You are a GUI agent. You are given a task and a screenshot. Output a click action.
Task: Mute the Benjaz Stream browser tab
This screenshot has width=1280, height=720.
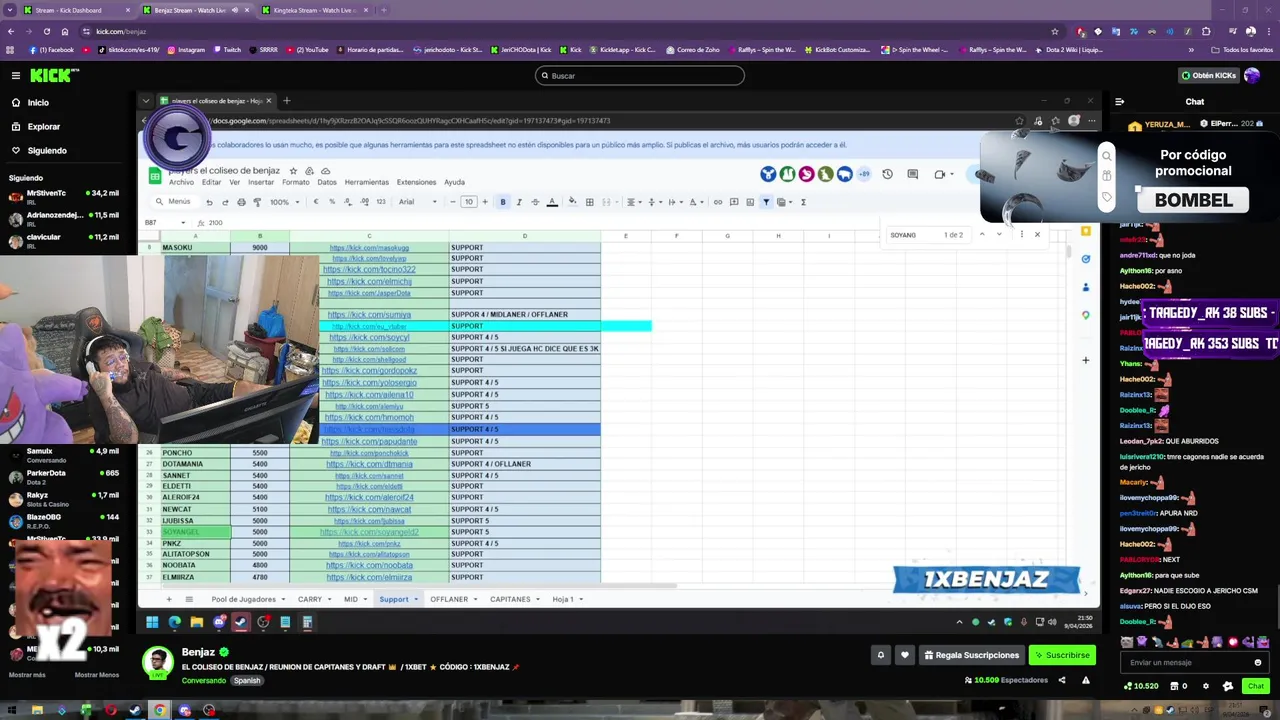pos(235,10)
